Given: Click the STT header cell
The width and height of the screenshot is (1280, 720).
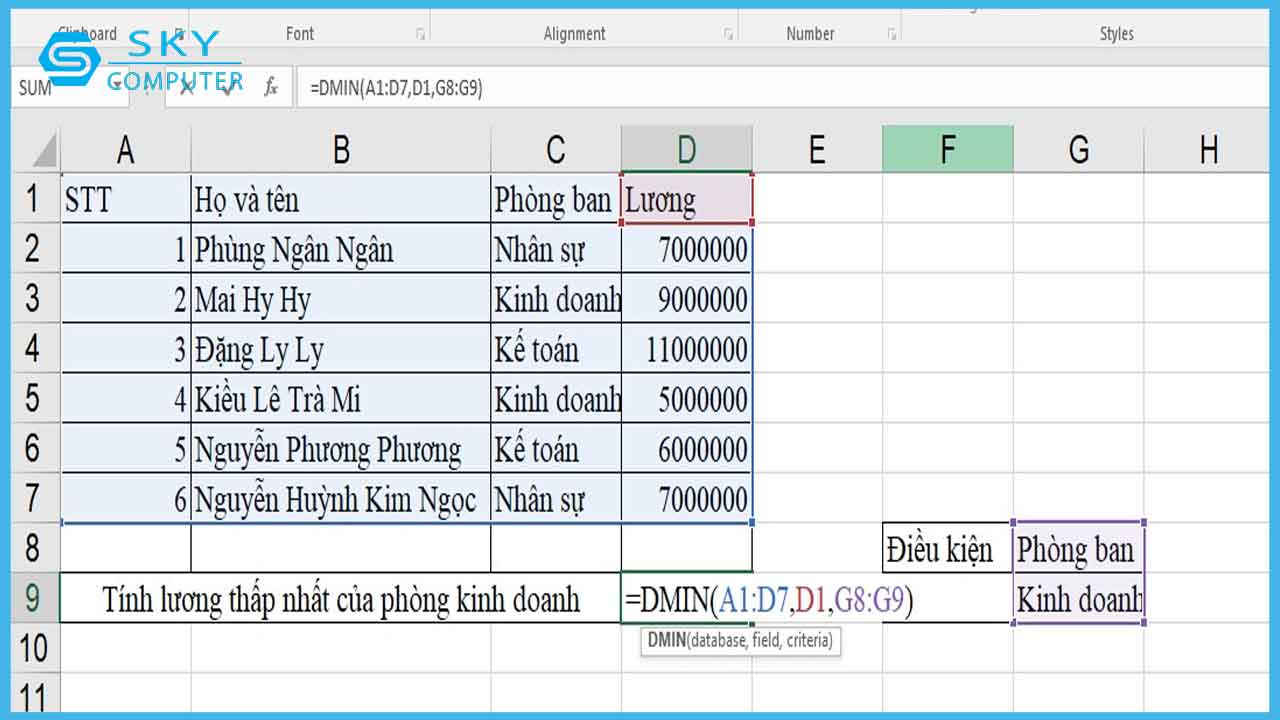Looking at the screenshot, I should (125, 199).
